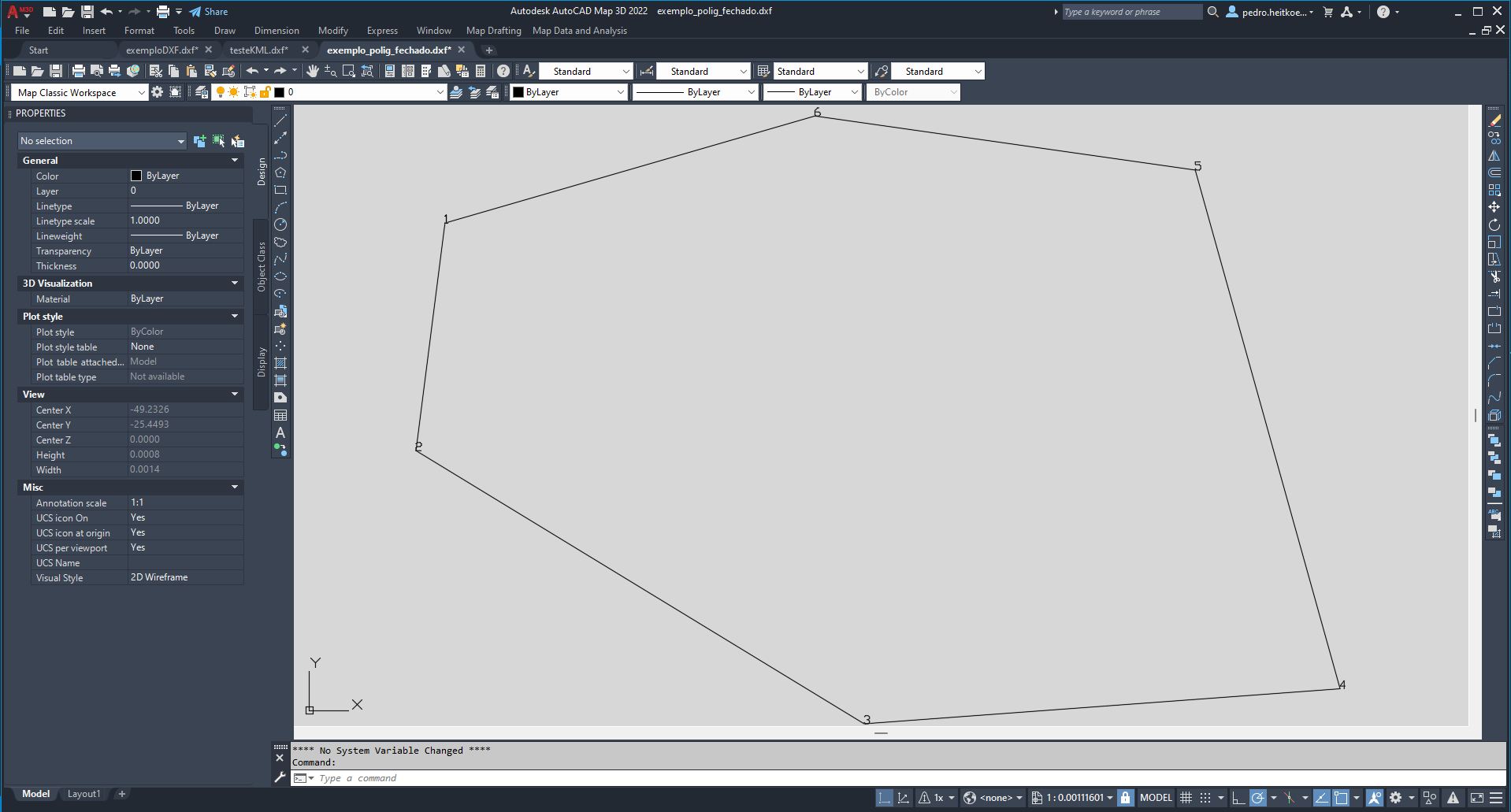Select the Rectangle draw tool
The image size is (1511, 812).
coord(280,190)
